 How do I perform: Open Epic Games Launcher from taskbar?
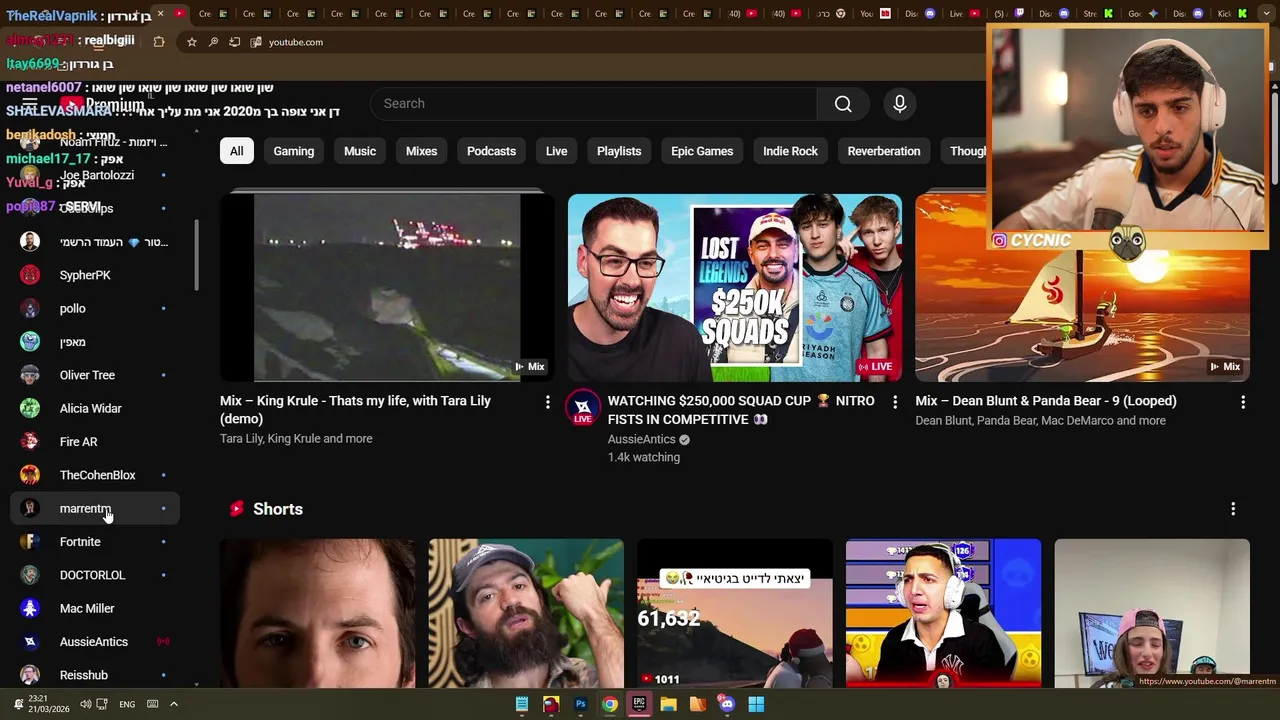click(x=639, y=704)
